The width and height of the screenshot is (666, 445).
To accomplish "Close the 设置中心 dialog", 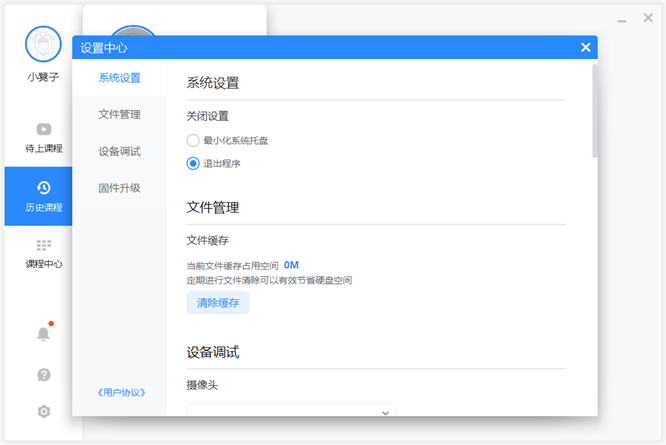I will (x=586, y=47).
